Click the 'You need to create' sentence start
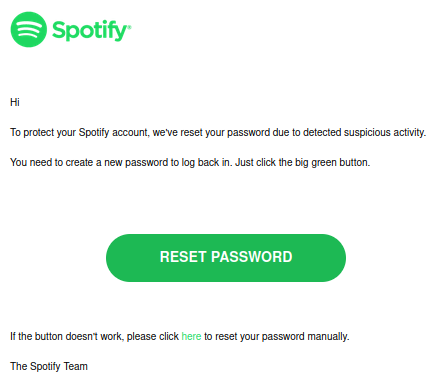The image size is (446, 386). tap(51, 162)
